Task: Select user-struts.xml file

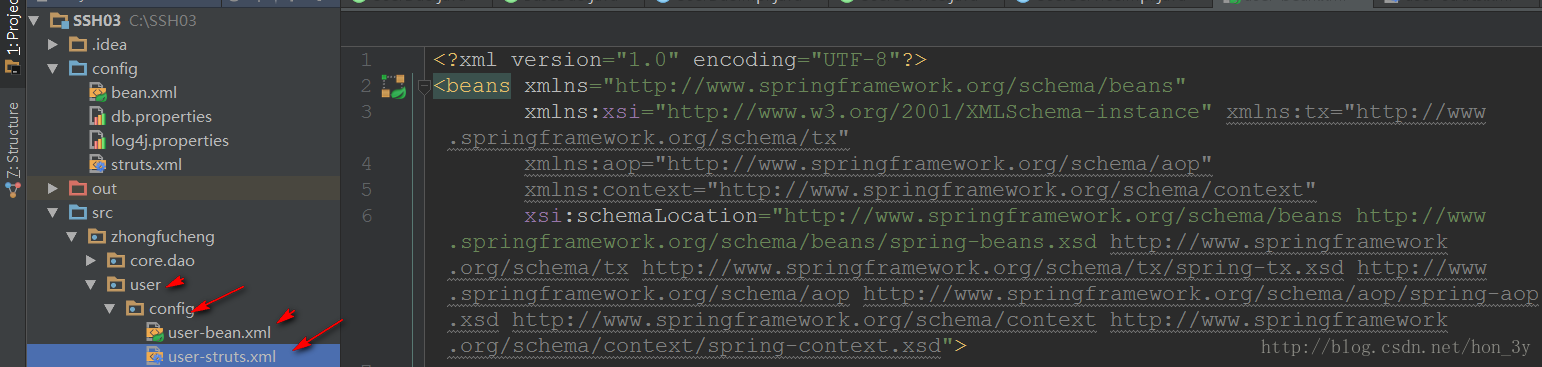Action: click(x=222, y=356)
